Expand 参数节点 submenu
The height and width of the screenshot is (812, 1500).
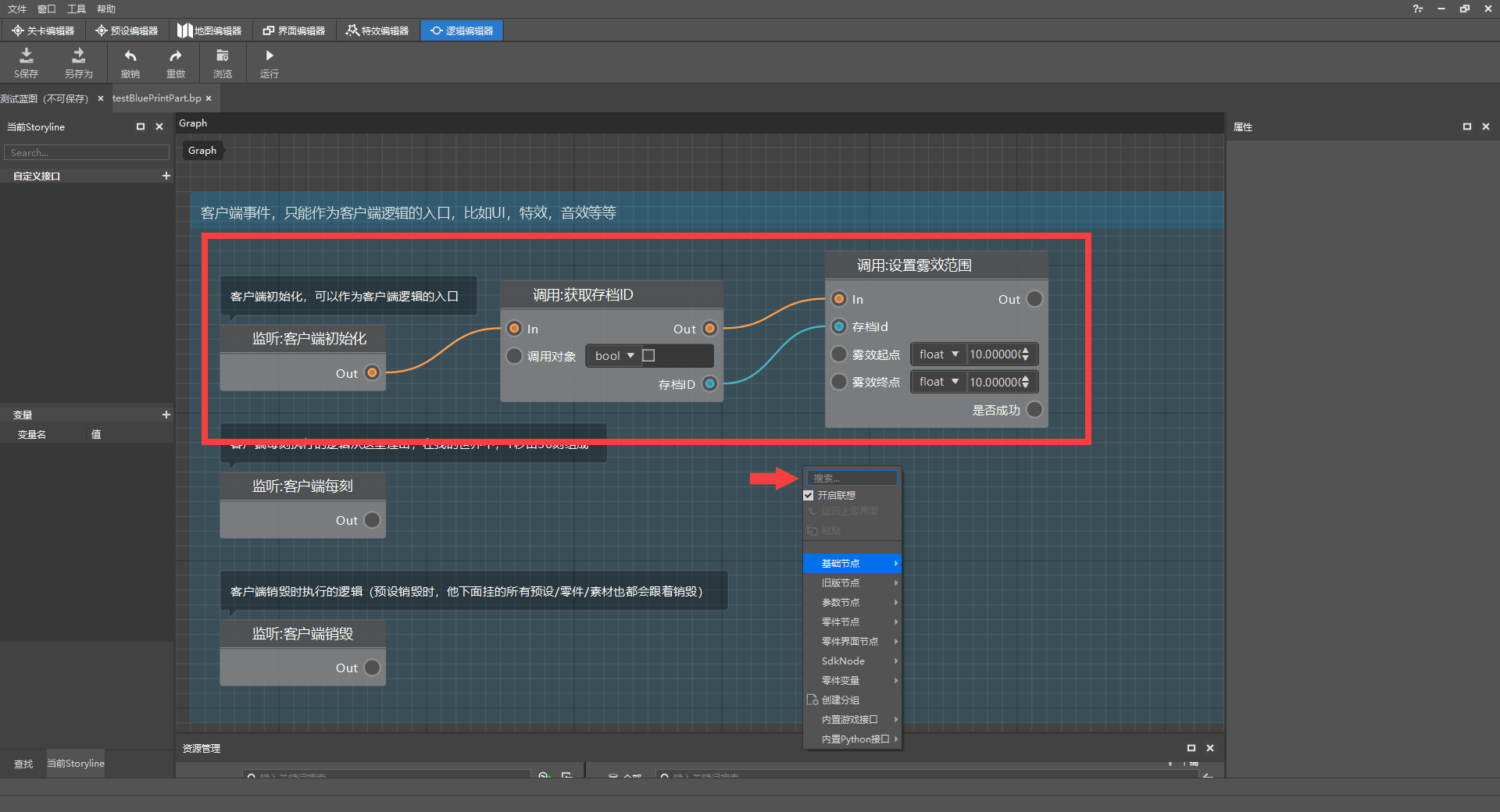852,603
